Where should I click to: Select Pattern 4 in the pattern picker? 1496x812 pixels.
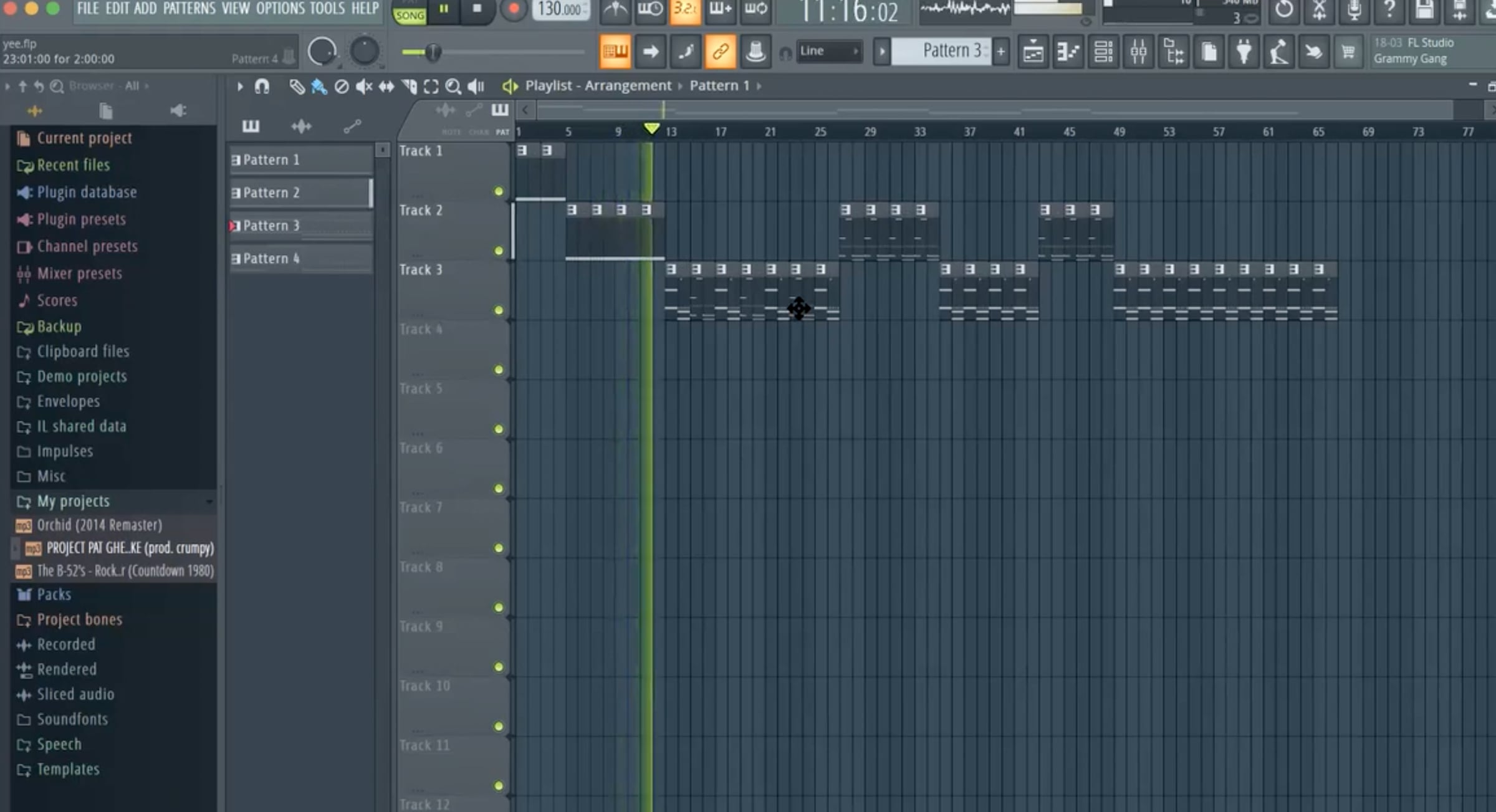point(301,259)
